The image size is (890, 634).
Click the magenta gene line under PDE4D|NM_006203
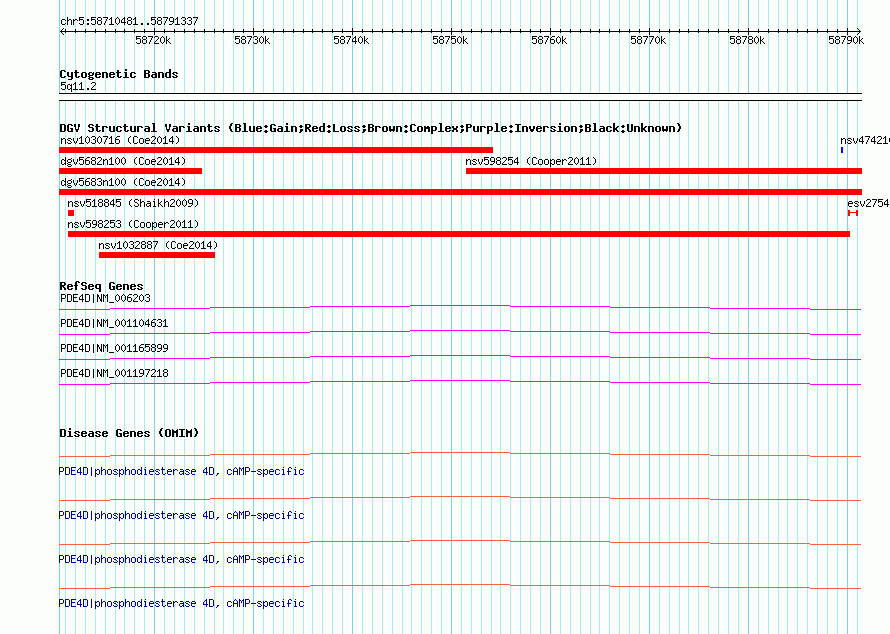point(460,308)
